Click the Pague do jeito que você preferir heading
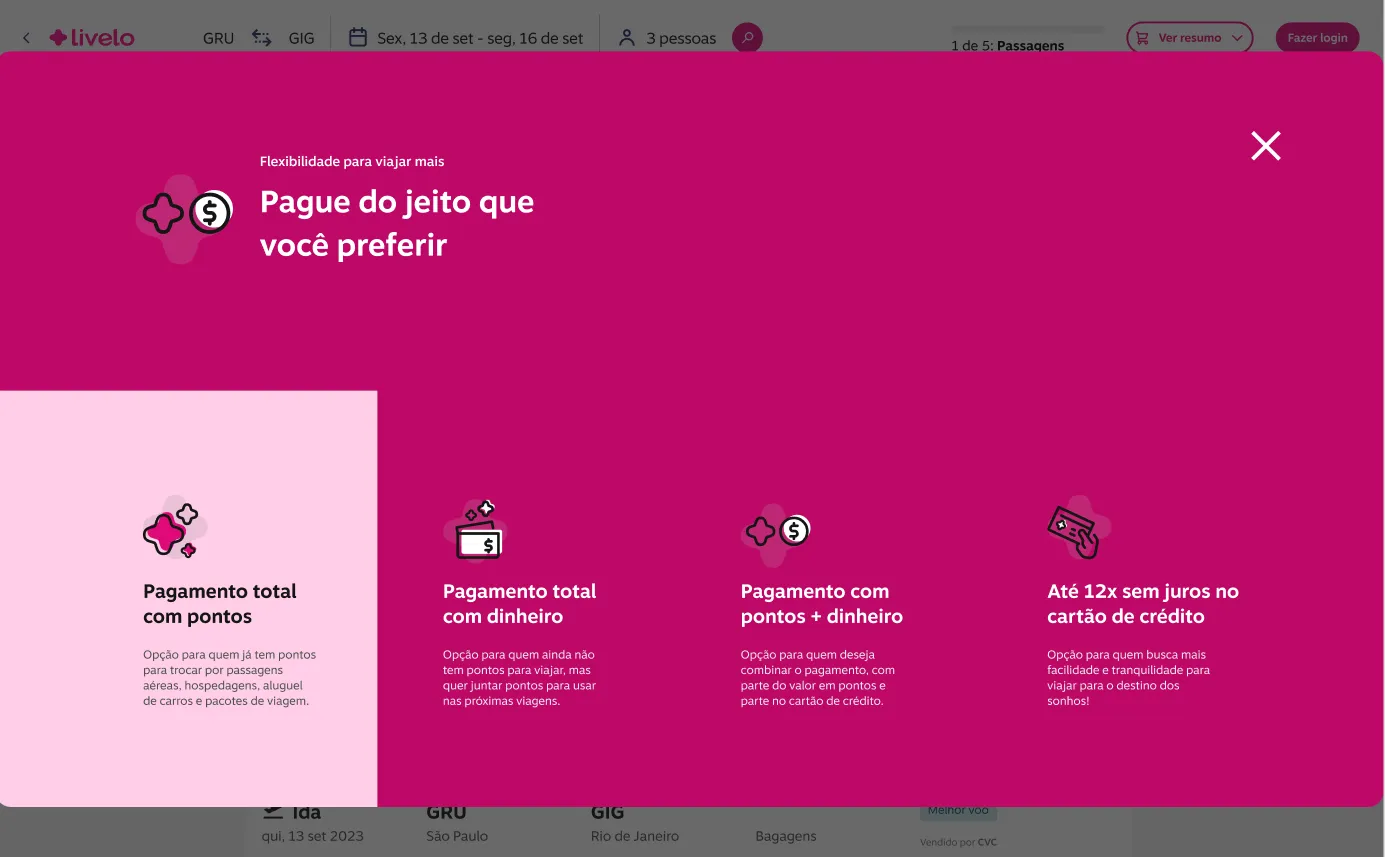This screenshot has height=857, width=1385. (397, 223)
